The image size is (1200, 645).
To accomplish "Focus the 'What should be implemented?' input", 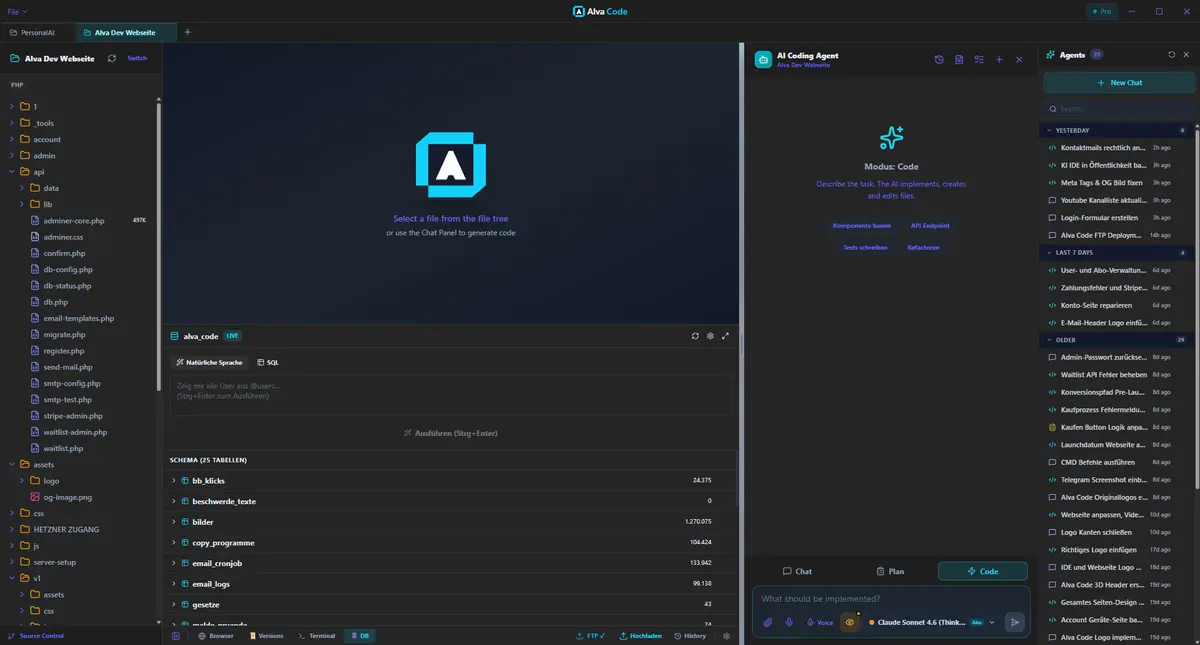I will point(890,599).
